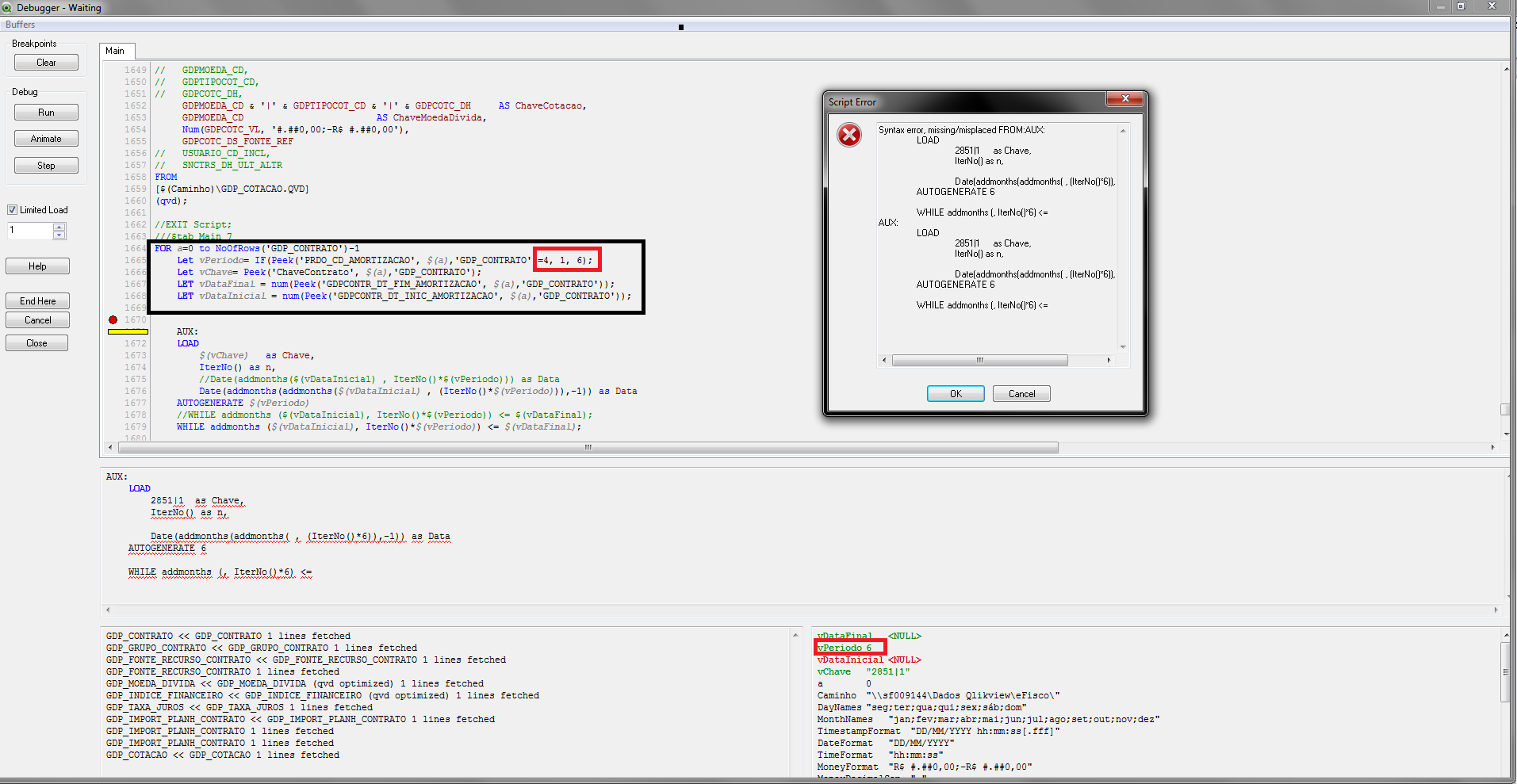Screen dimensions: 1517x784
Task: Click the variables pane scroll-up arrow
Action: [x=1506, y=635]
